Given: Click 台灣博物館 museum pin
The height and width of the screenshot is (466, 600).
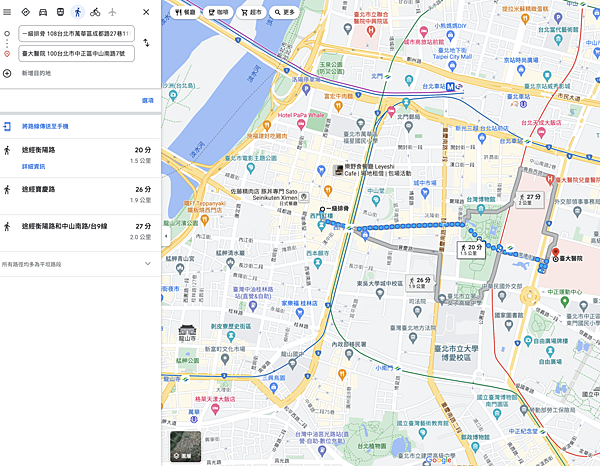Looking at the screenshot, I should click(x=481, y=209).
